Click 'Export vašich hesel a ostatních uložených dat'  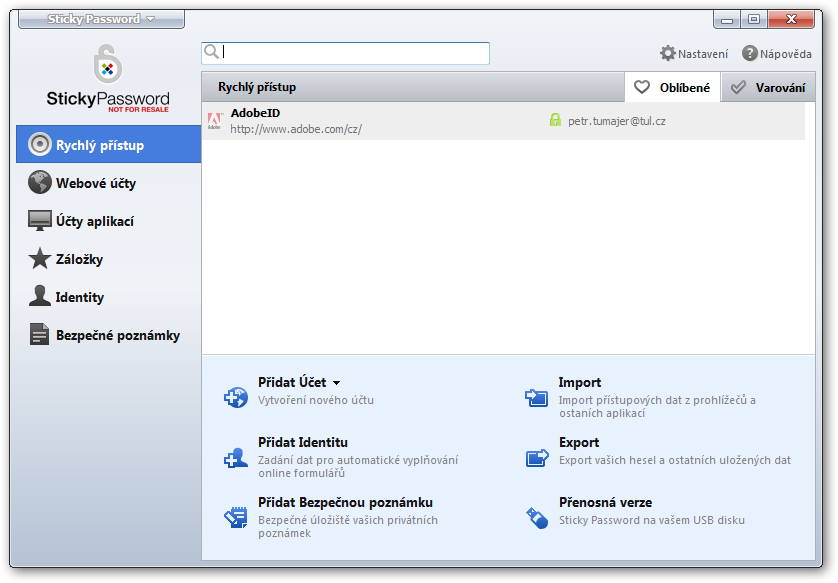(x=675, y=460)
